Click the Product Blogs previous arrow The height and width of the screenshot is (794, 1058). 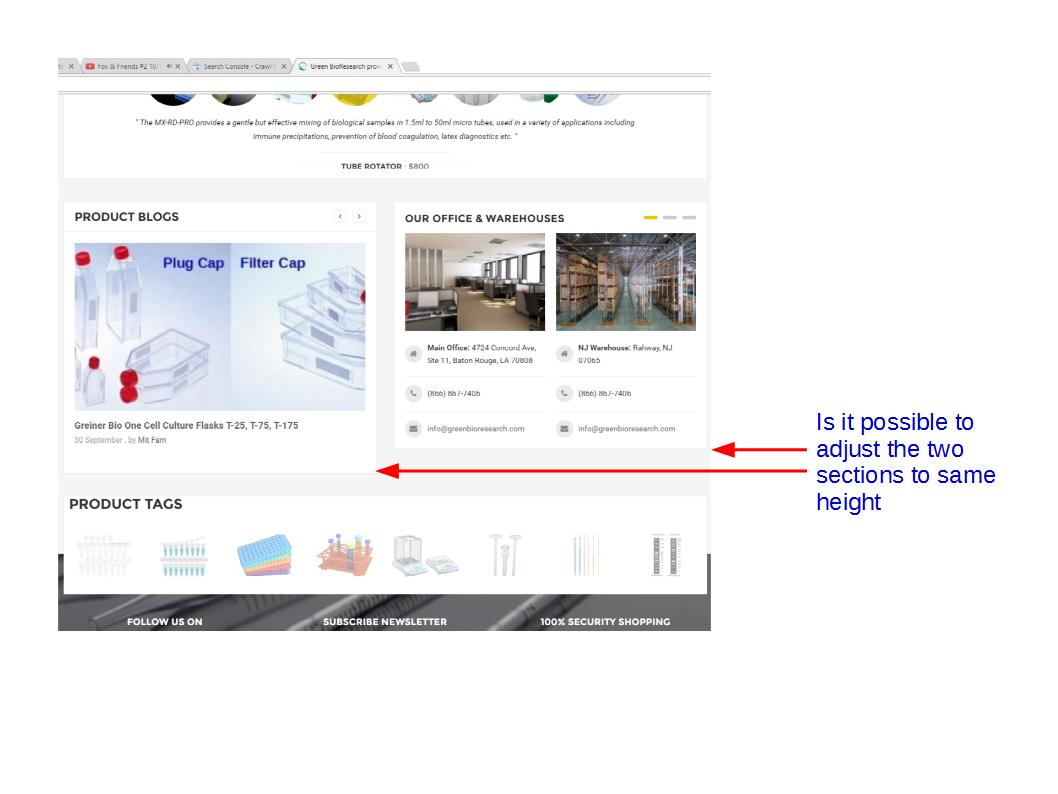340,216
